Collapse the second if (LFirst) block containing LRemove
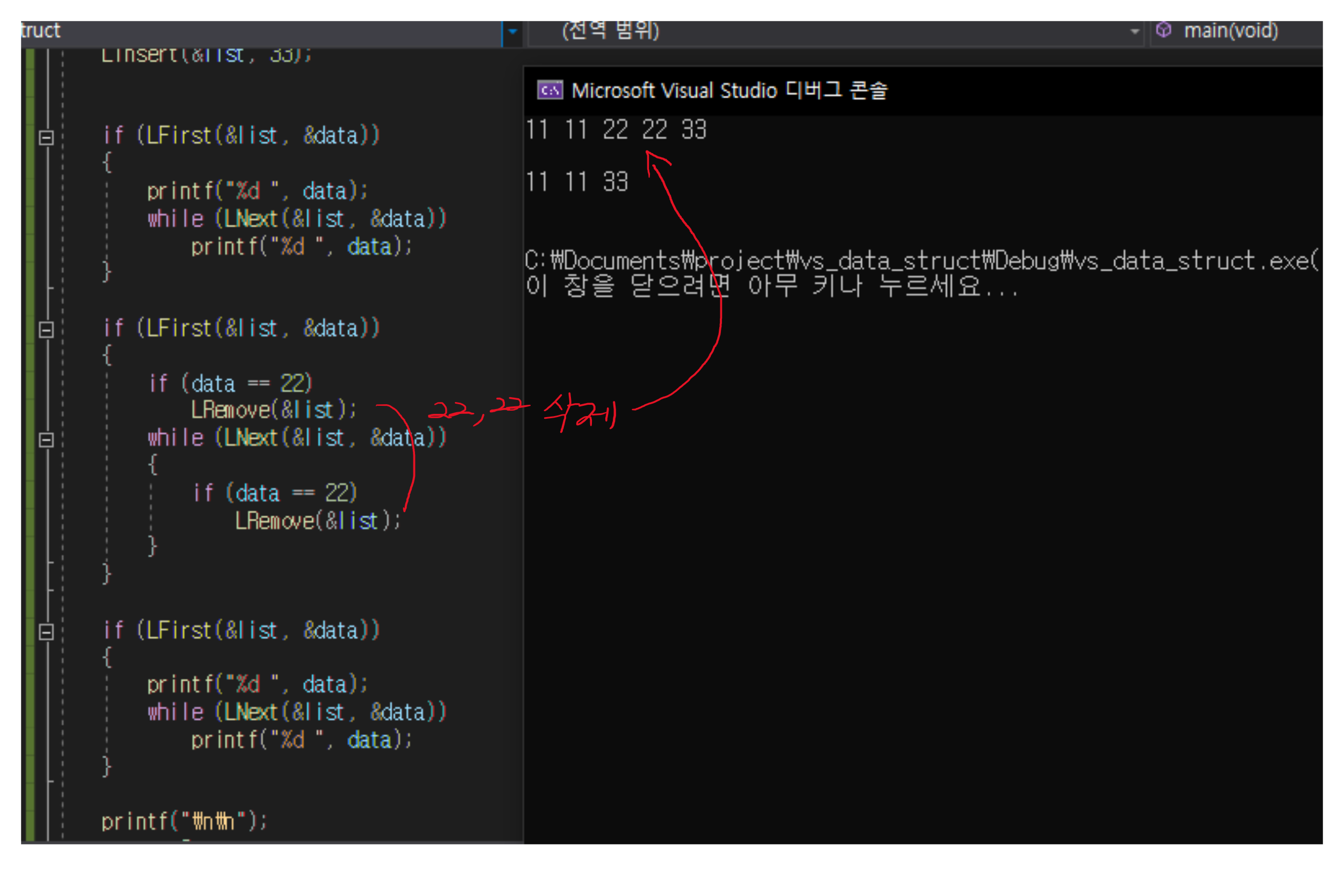The height and width of the screenshot is (896, 1344). [46, 329]
